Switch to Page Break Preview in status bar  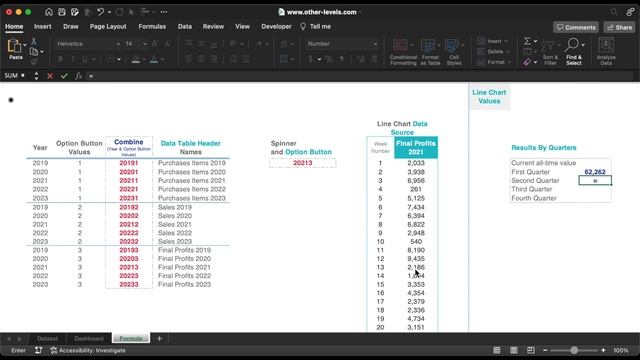[531, 350]
